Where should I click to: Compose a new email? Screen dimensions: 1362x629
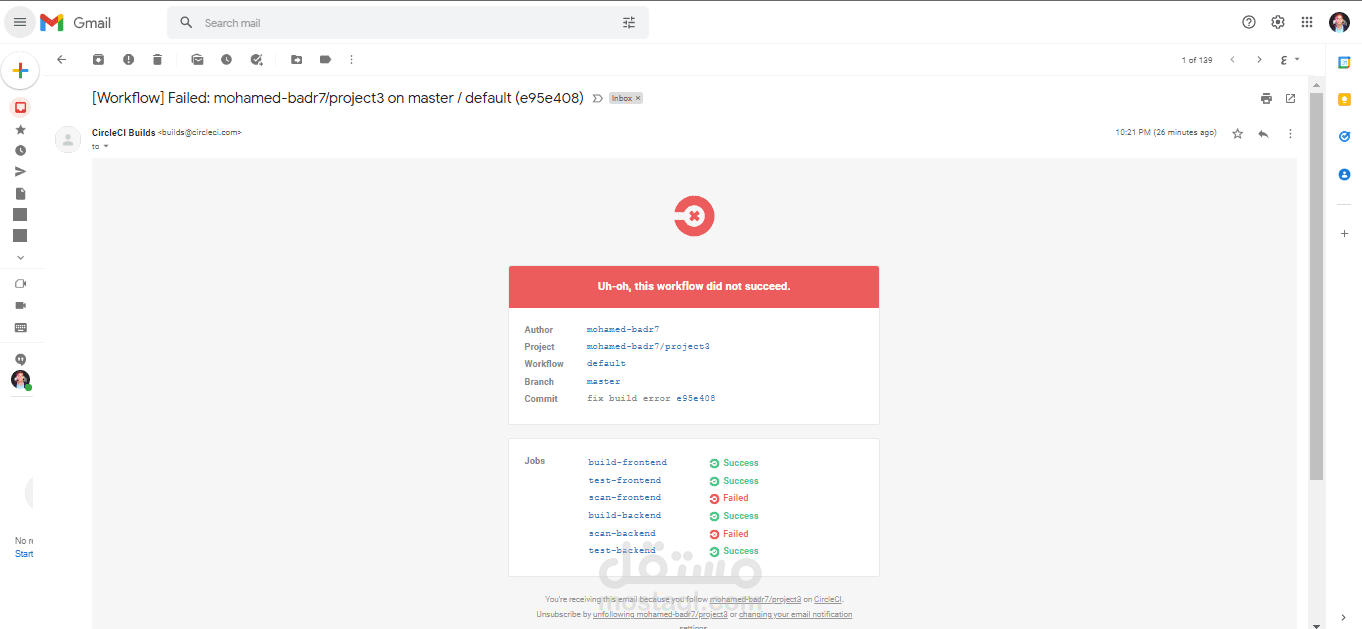pyautogui.click(x=20, y=70)
